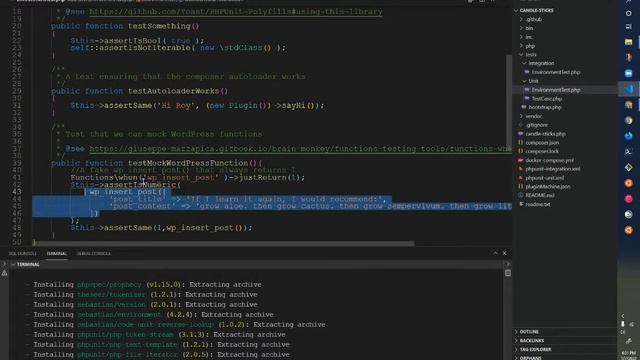Open the blue Firefox-style browser taskbar icon

coord(629,136)
